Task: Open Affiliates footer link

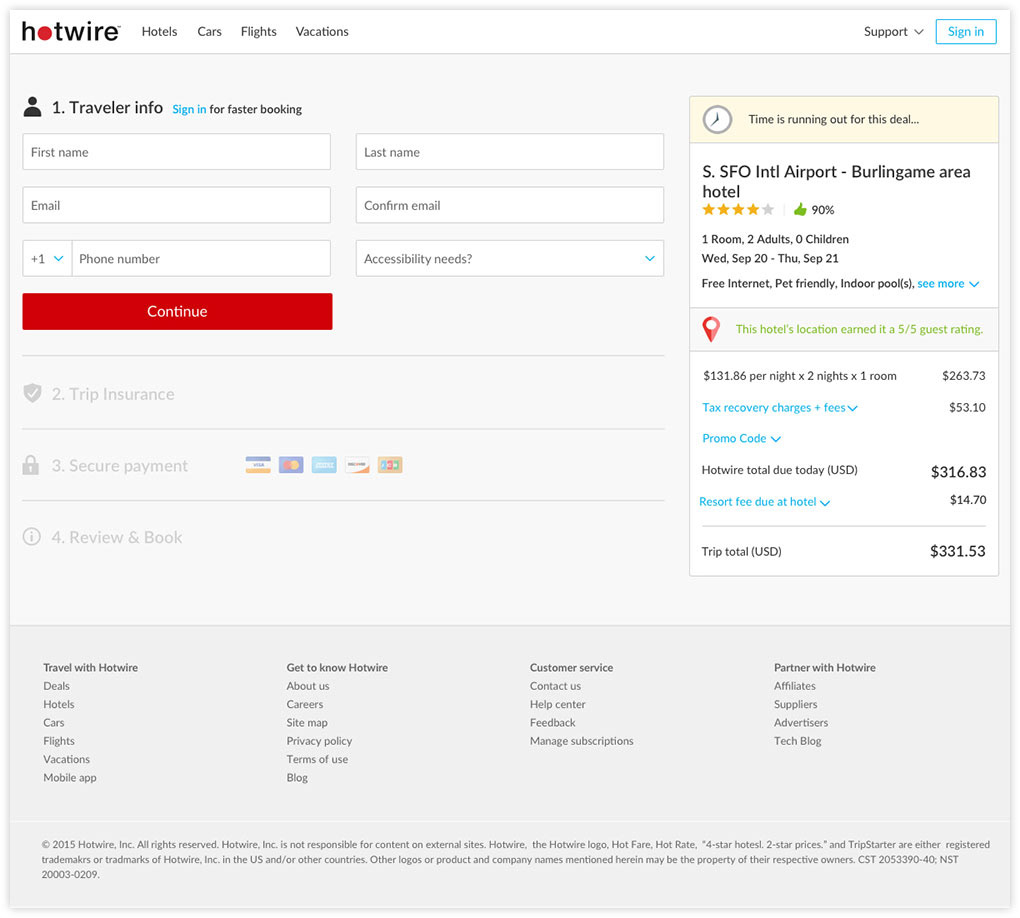Action: coord(794,686)
